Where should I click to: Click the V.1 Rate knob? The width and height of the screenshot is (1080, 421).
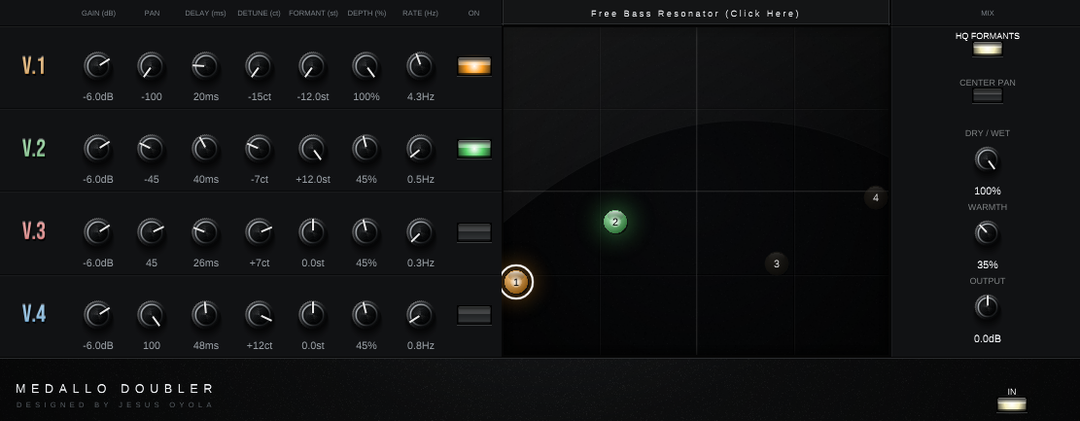[419, 66]
